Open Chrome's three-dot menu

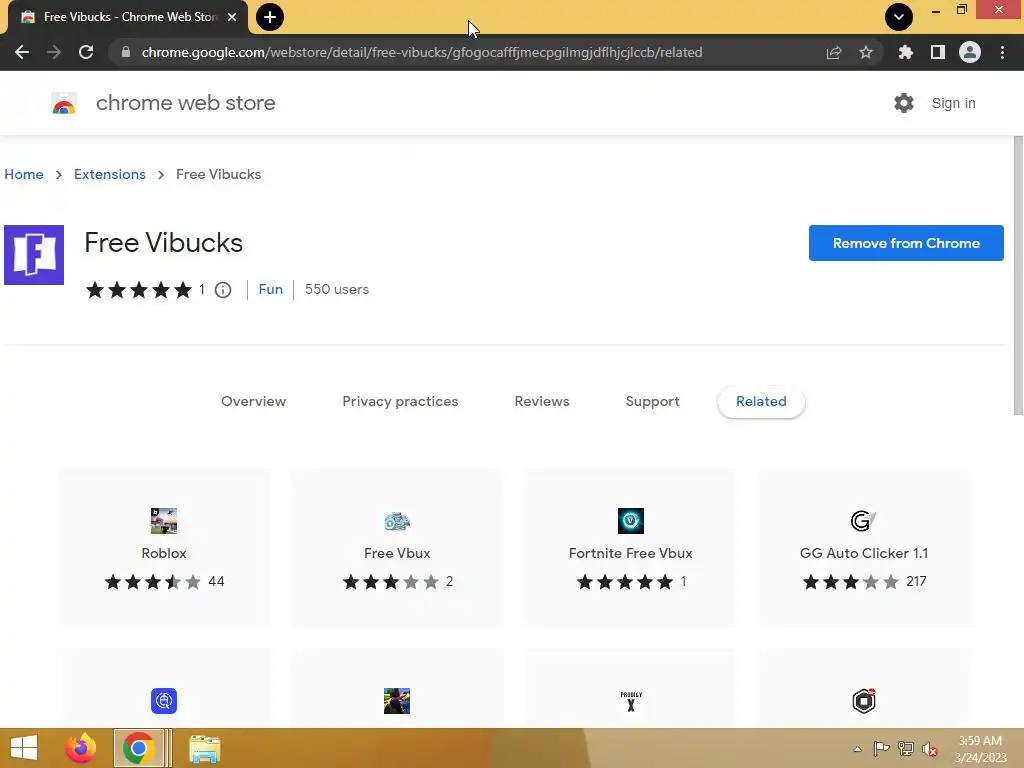pos(1002,52)
